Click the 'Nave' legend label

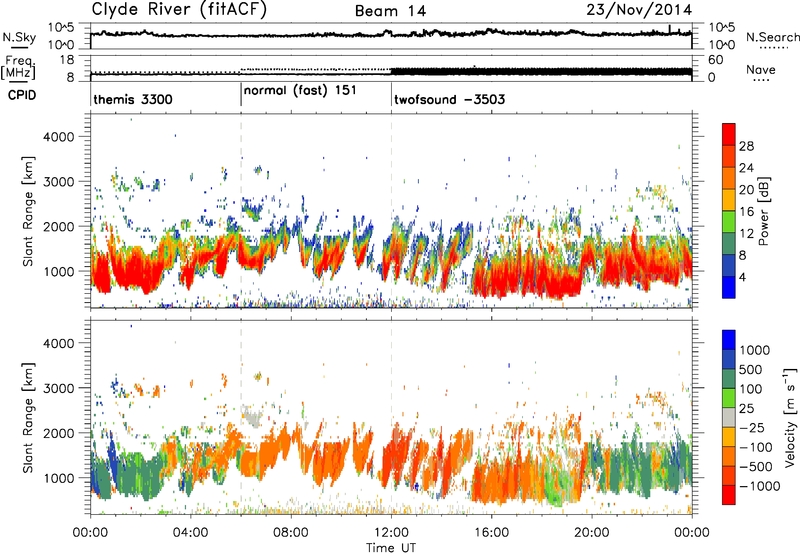pos(760,69)
